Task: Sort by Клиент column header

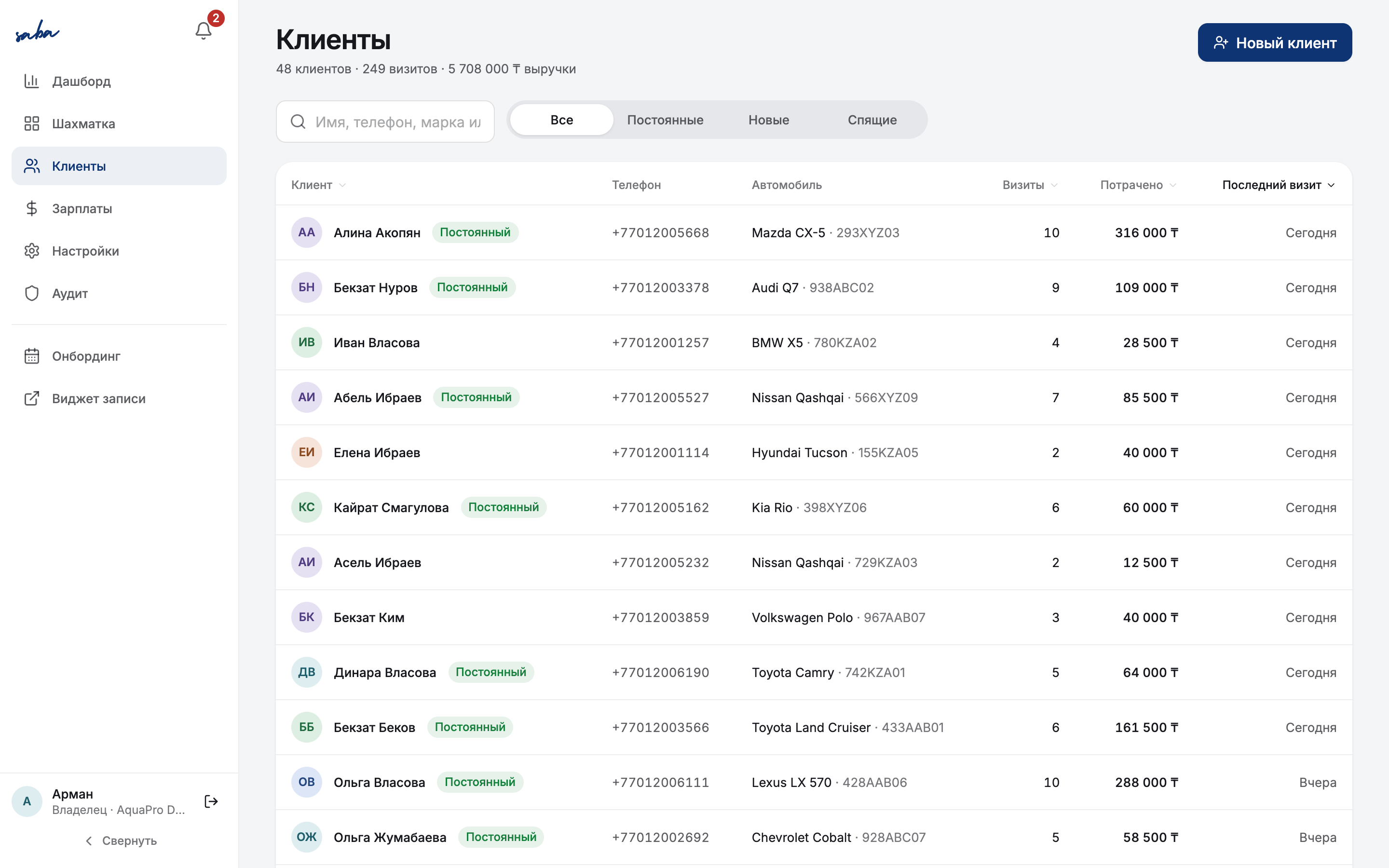Action: click(318, 185)
